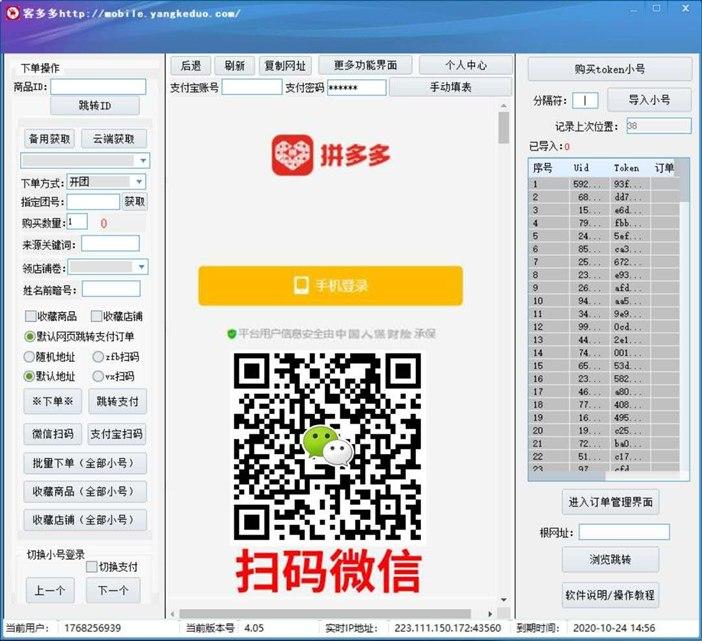Click the browser panel horizontal scrollbar

tap(325, 613)
